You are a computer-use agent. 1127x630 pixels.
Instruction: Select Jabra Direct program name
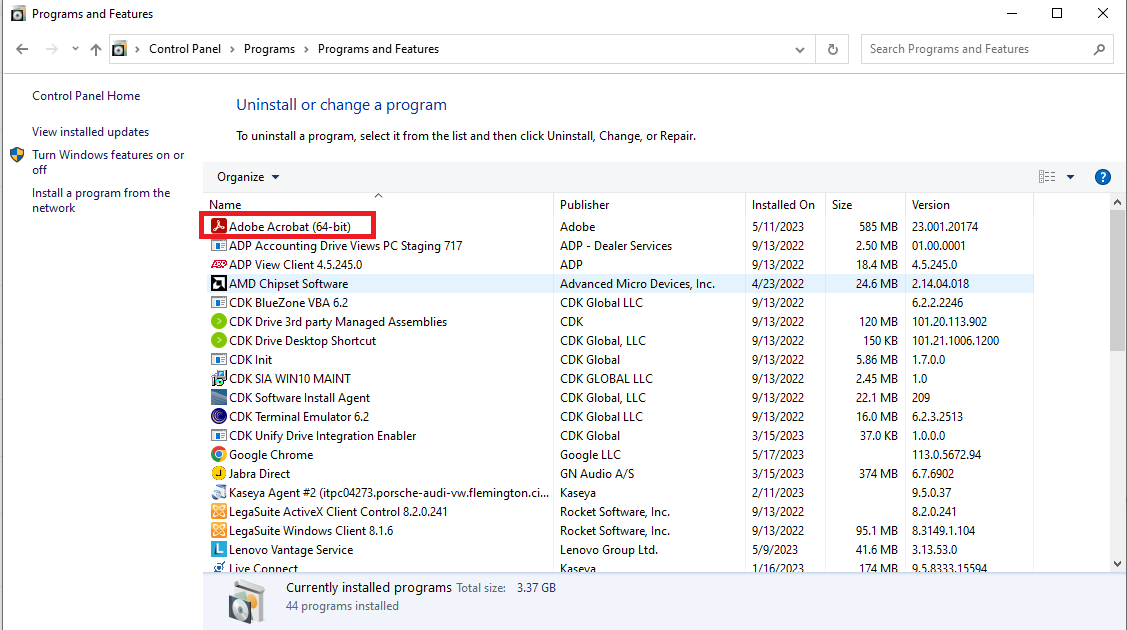(x=259, y=474)
